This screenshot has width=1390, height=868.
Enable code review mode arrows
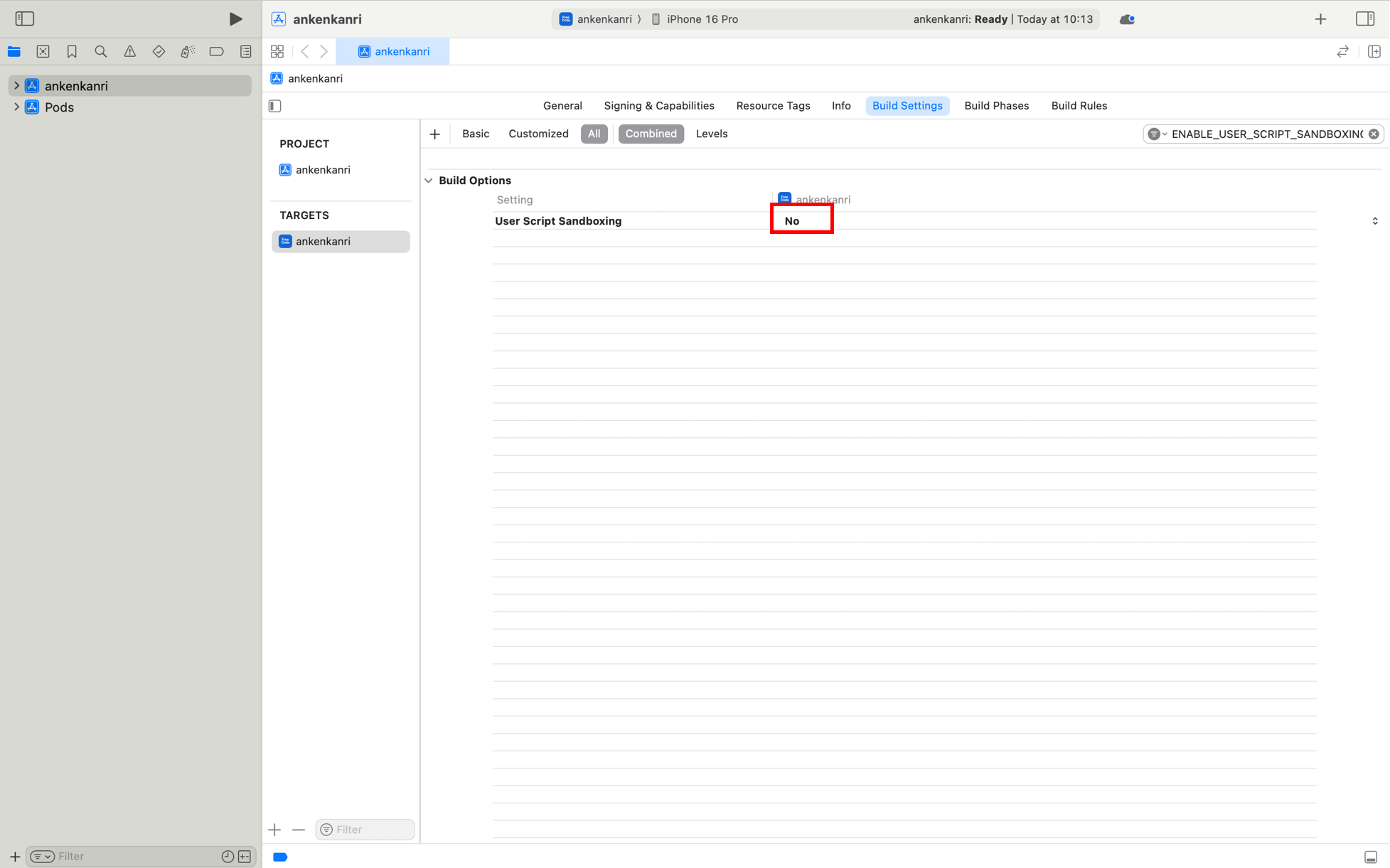pos(1342,51)
